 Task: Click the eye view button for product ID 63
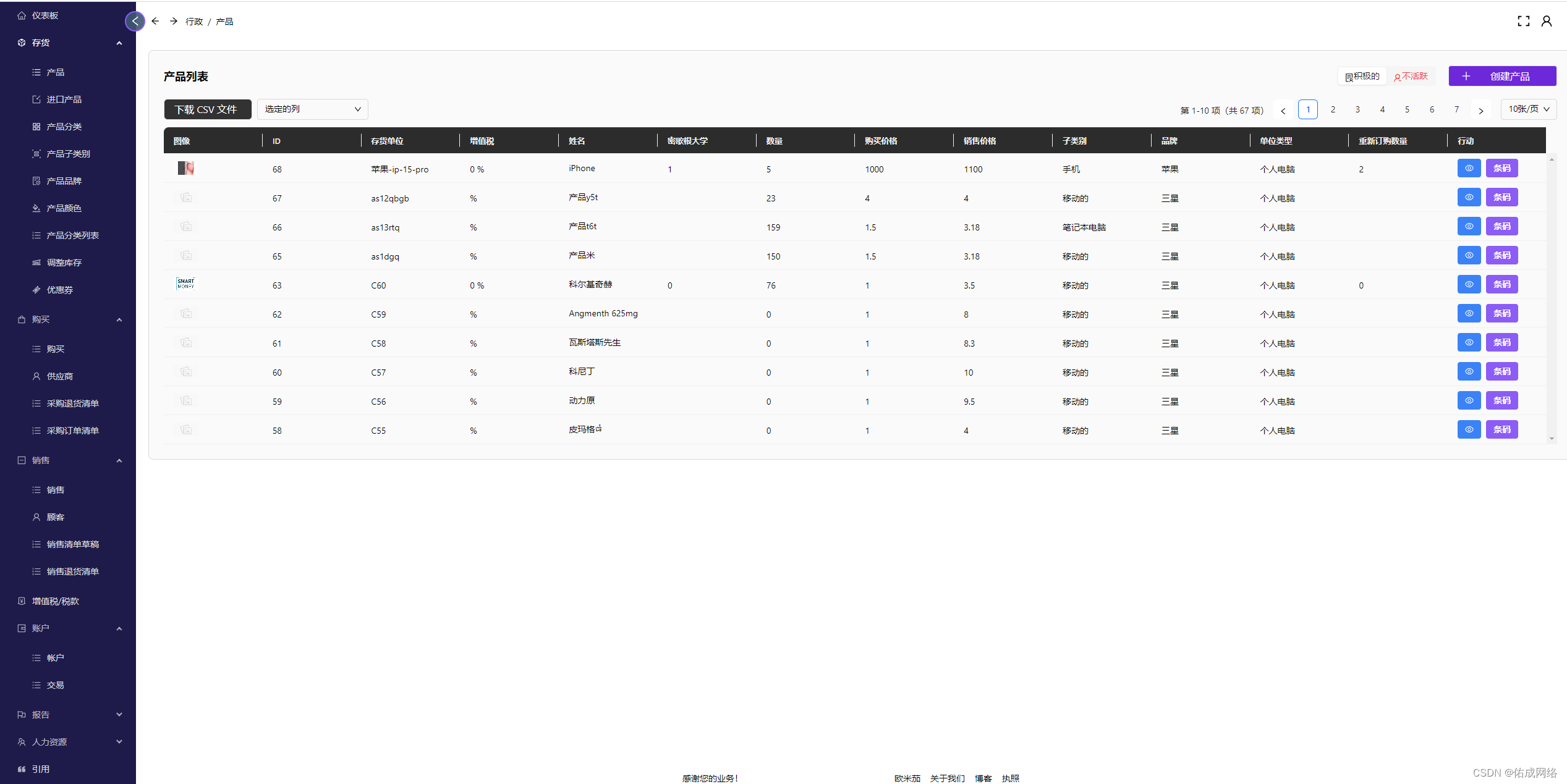1469,285
